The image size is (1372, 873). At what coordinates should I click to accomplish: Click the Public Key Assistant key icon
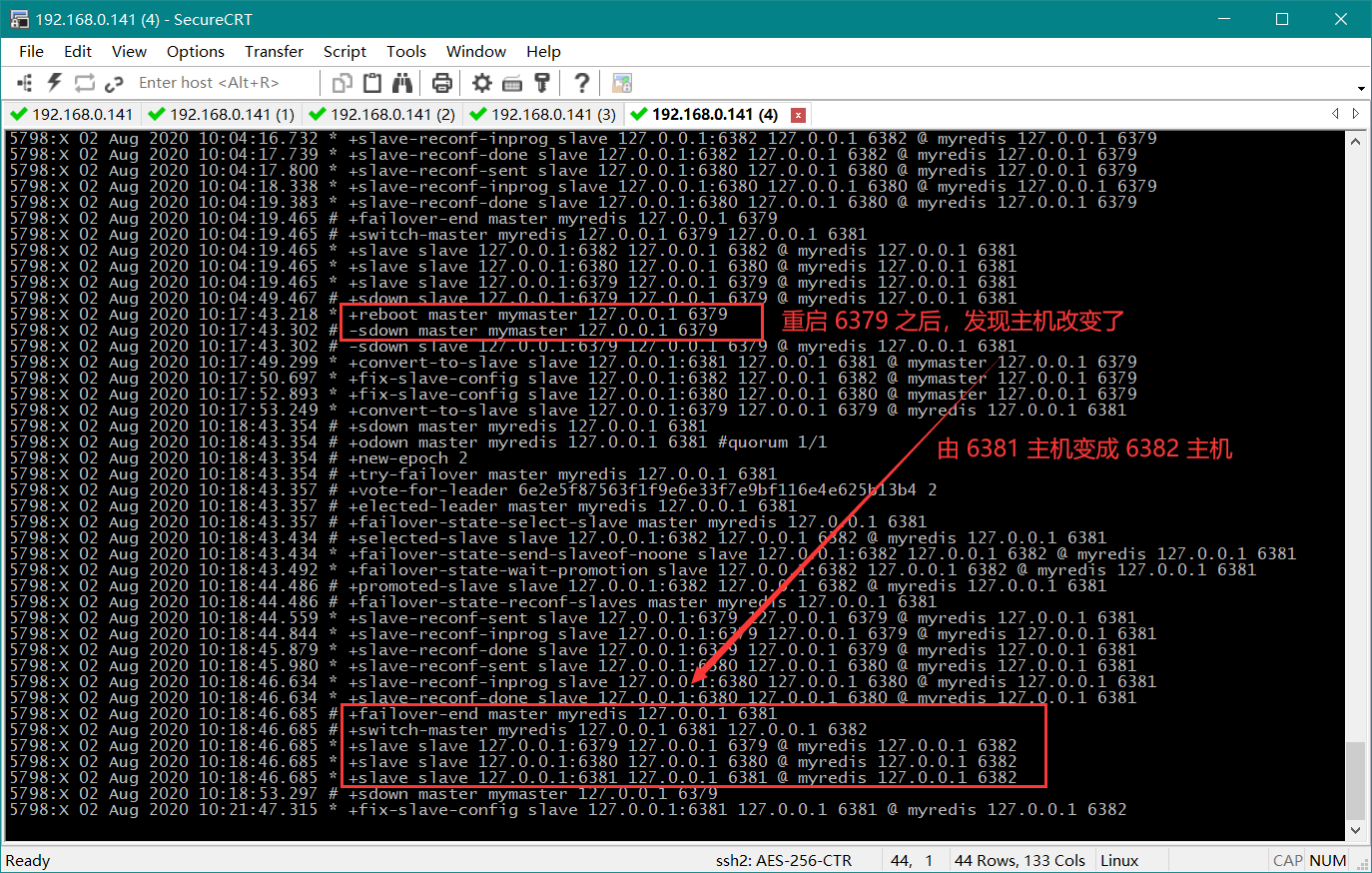pyautogui.click(x=542, y=83)
